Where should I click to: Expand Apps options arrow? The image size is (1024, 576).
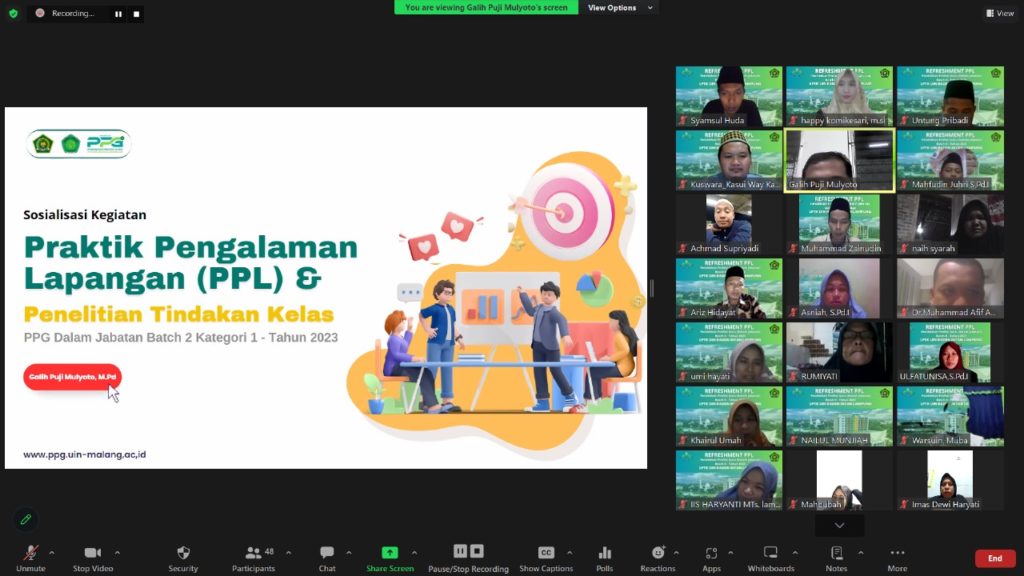730,553
